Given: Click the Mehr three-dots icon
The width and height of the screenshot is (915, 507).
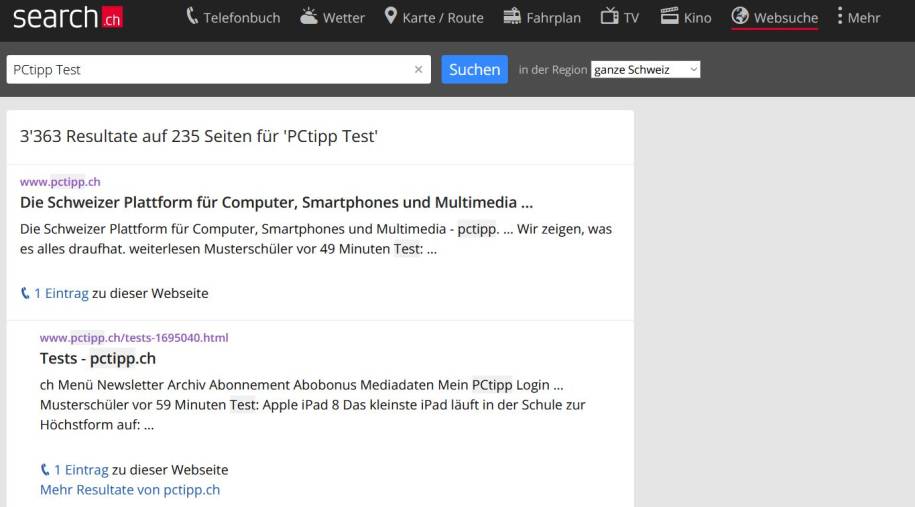Looking at the screenshot, I should (840, 16).
